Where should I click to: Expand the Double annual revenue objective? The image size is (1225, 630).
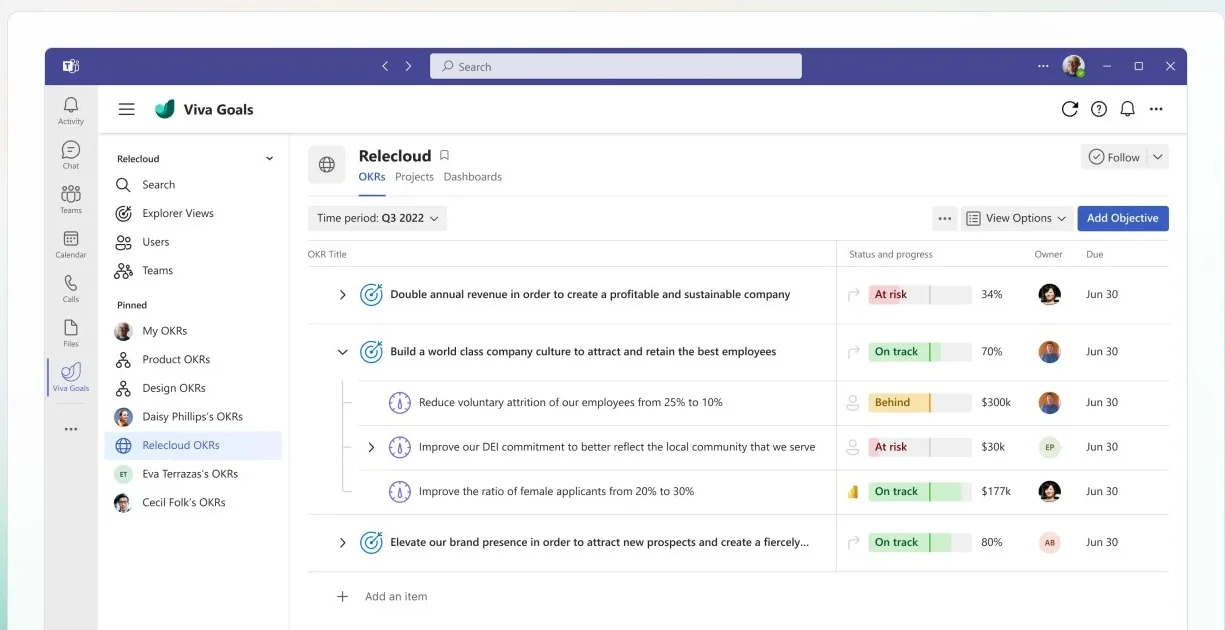342,295
